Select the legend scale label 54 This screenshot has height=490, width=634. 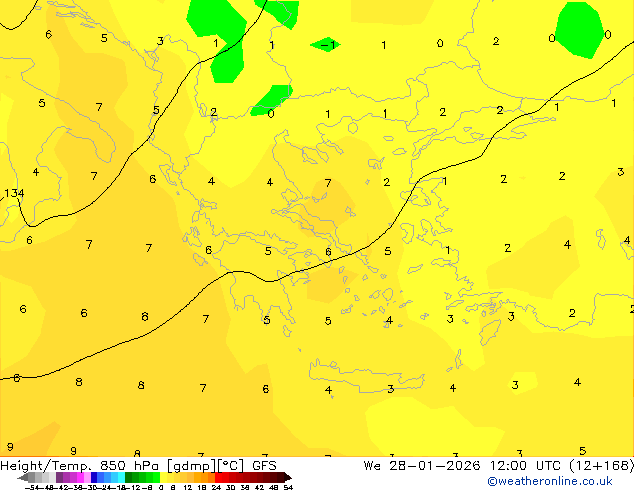(288, 487)
